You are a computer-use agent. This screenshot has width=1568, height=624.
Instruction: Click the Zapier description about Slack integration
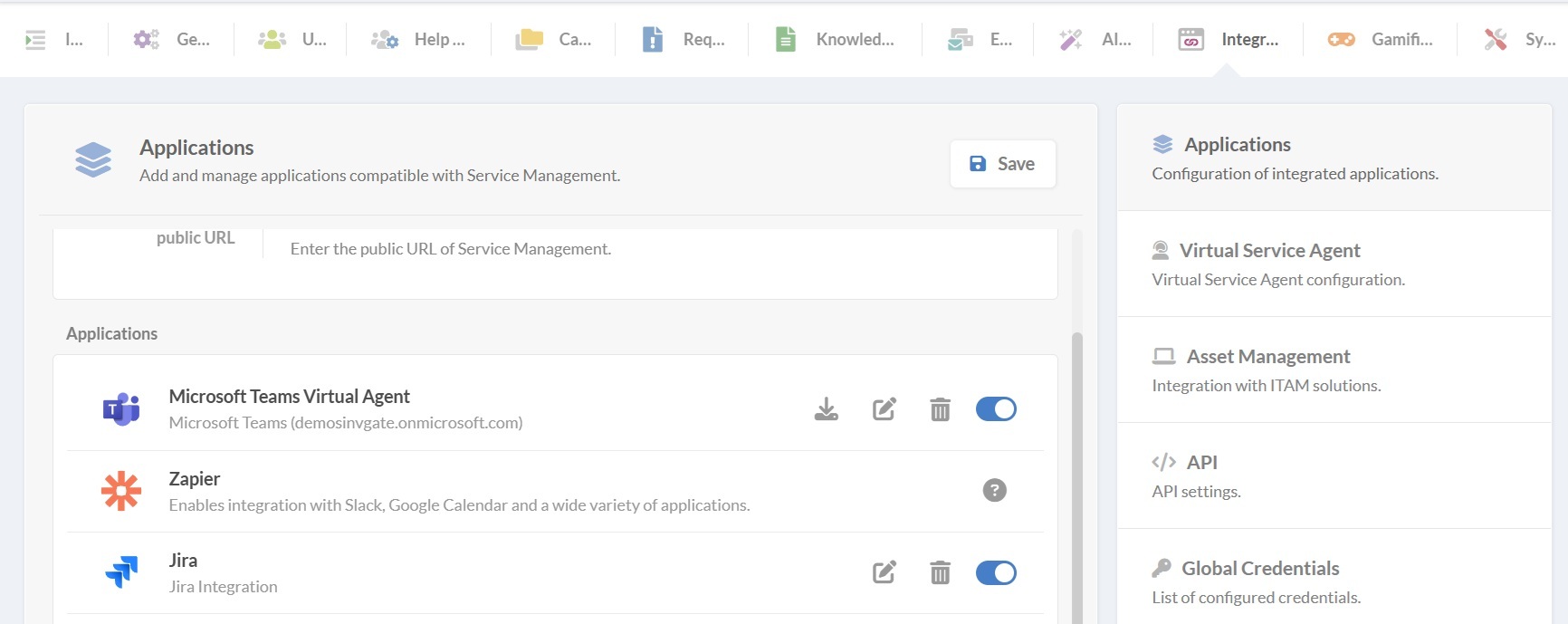[459, 505]
